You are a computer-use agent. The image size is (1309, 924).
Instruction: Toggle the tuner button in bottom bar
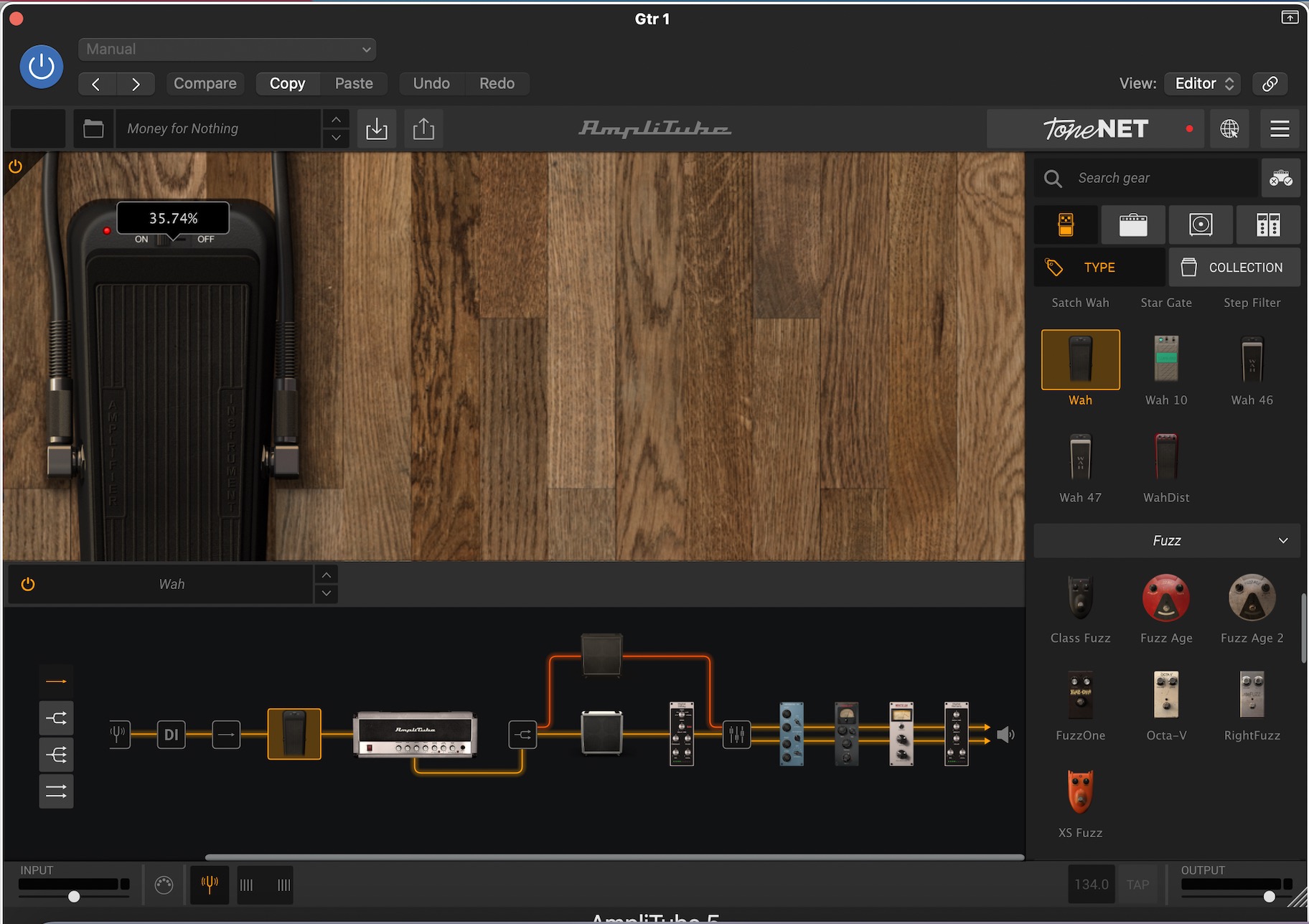click(x=210, y=885)
